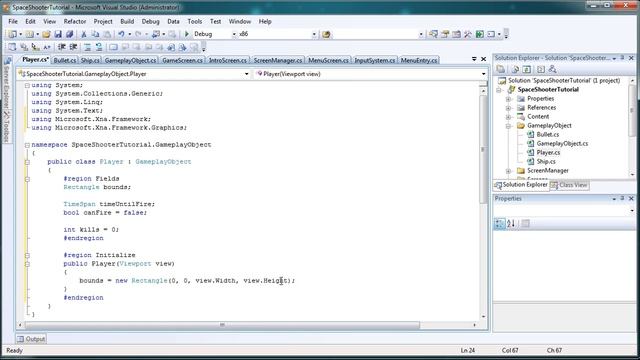Click View Class Diagram in Solution Explorer
640x360 pixels.
tap(553, 69)
